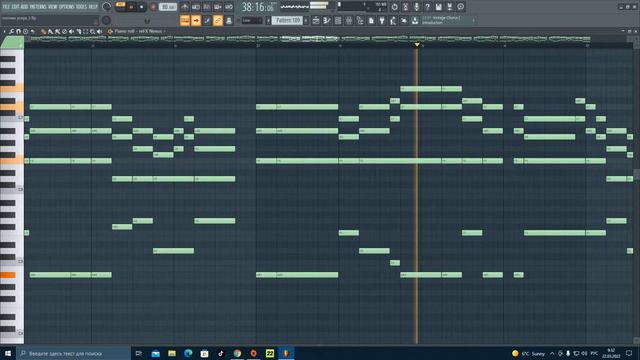This screenshot has width=640, height=360.
Task: Click the Undo history icon
Action: pyautogui.click(x=394, y=7)
